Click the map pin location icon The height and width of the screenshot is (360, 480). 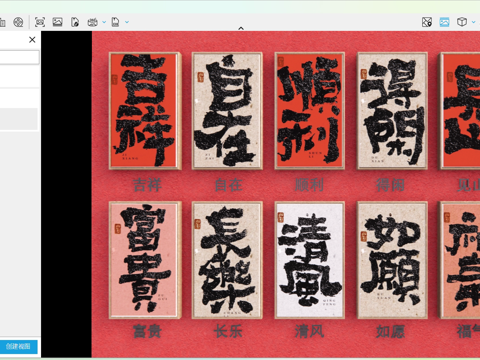pyautogui.click(x=427, y=22)
